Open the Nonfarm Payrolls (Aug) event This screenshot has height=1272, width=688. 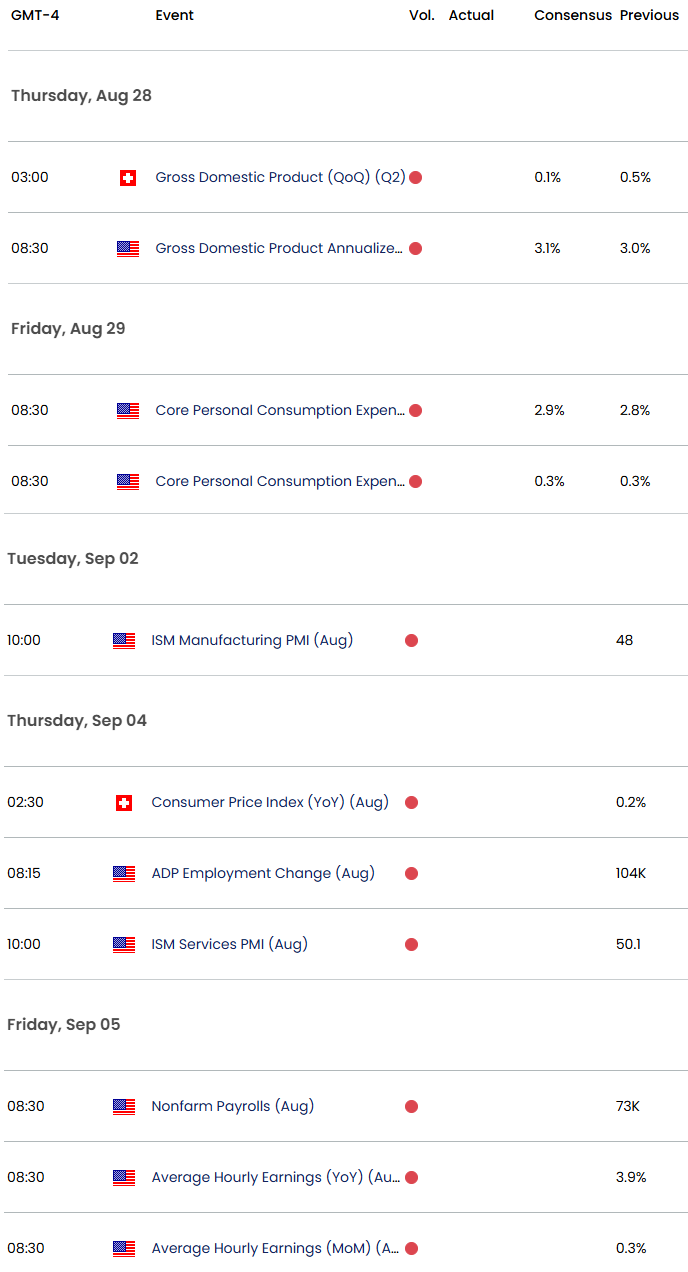pos(232,1107)
